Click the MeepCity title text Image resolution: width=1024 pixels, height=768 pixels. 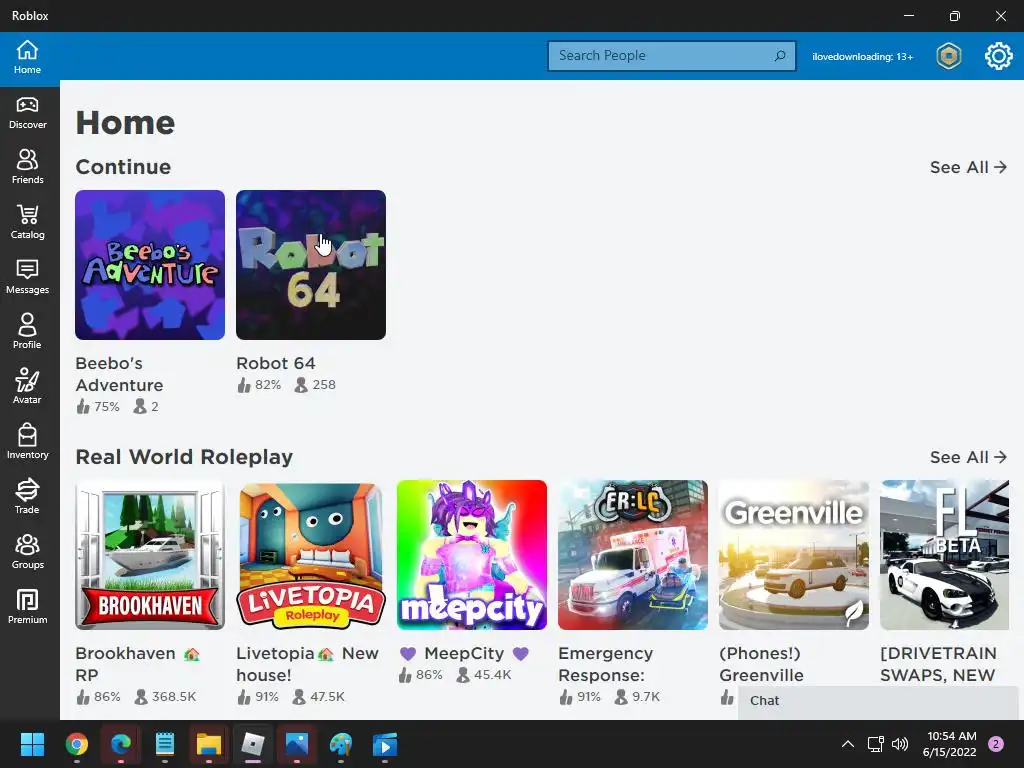[464, 653]
